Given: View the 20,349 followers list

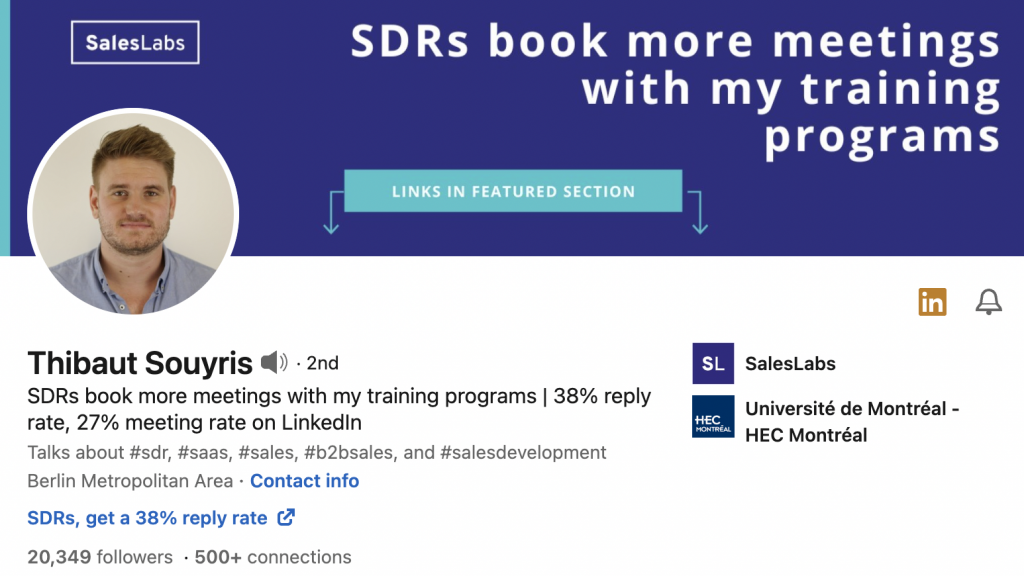Looking at the screenshot, I should point(100,557).
